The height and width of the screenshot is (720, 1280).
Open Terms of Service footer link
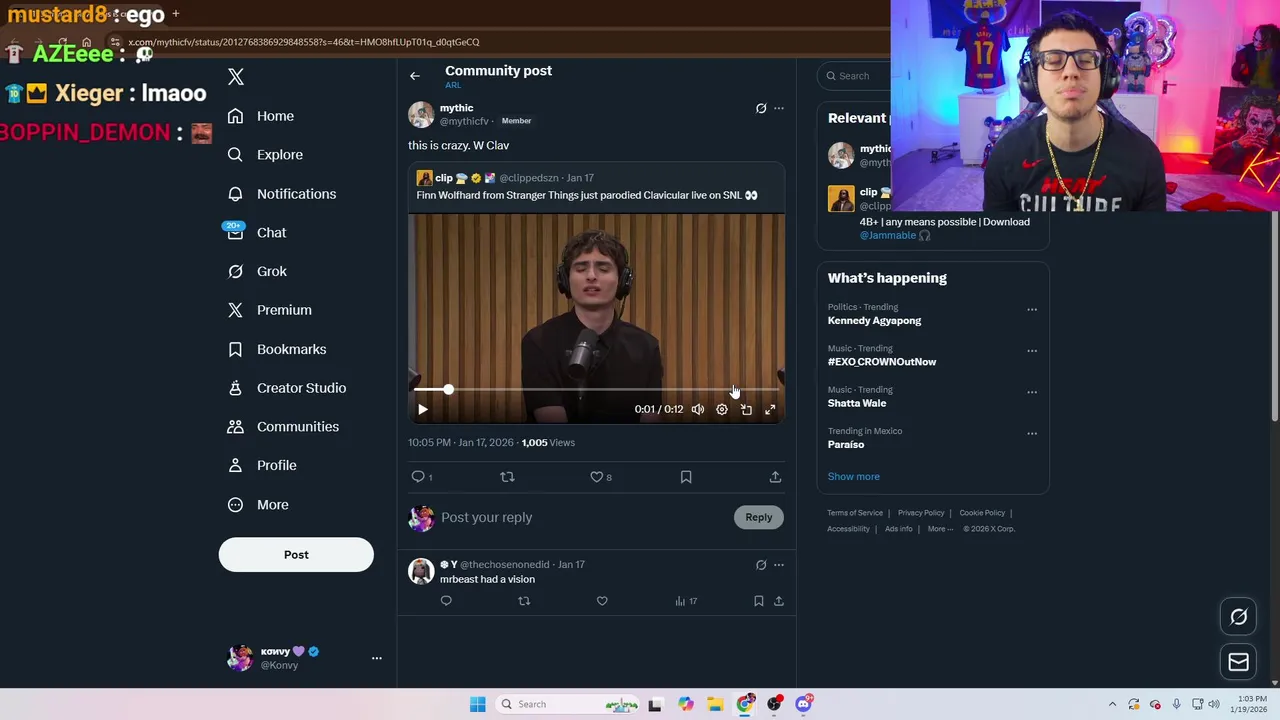855,513
